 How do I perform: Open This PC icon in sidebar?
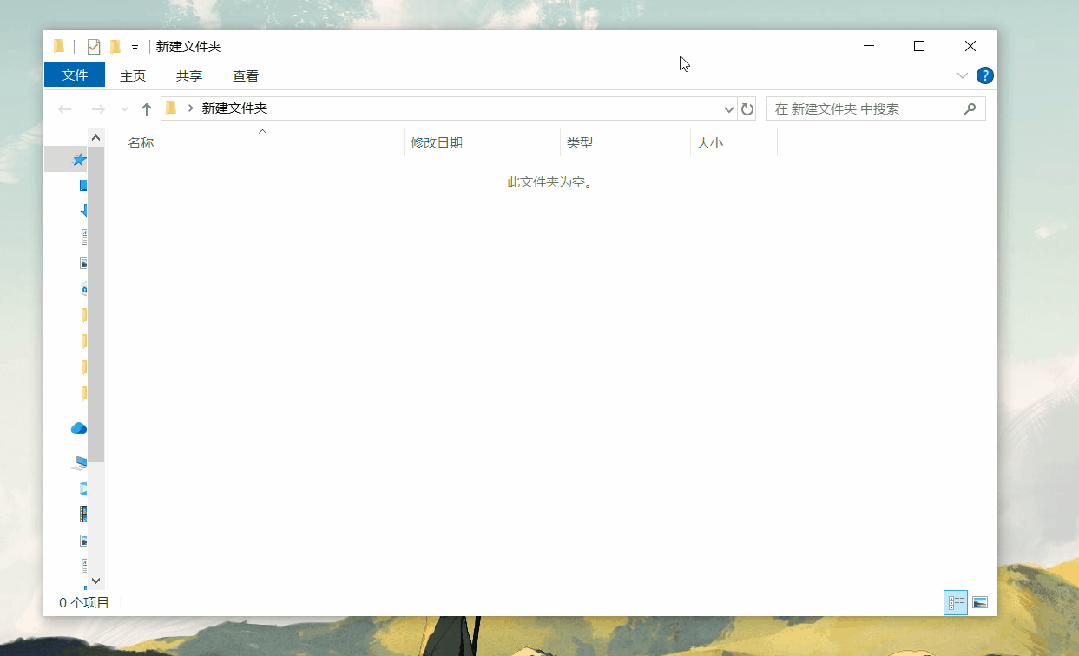coord(79,462)
